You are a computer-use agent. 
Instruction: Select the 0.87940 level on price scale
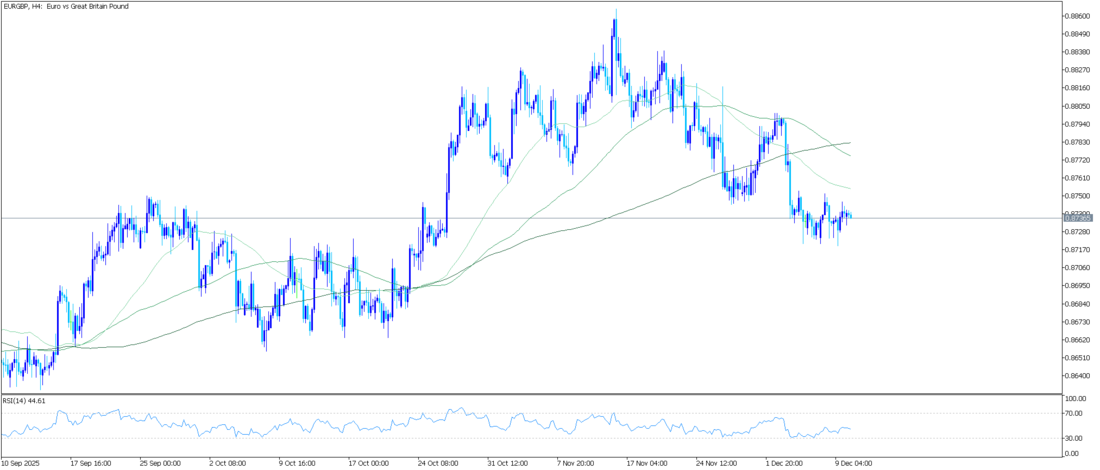(x=1077, y=124)
